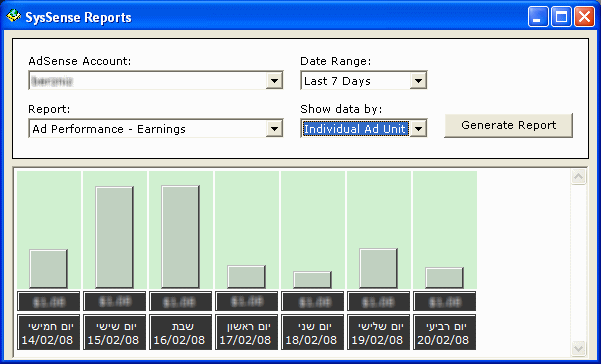Click the date label 19/02/08
The image size is (601, 364).
(x=378, y=332)
